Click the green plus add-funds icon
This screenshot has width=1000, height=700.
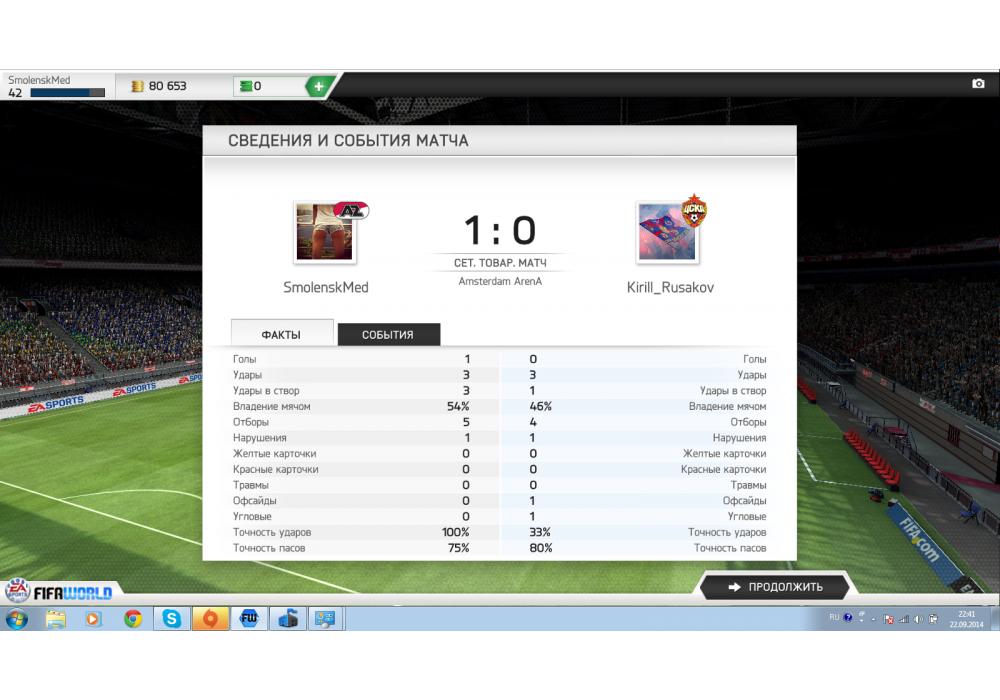[319, 86]
